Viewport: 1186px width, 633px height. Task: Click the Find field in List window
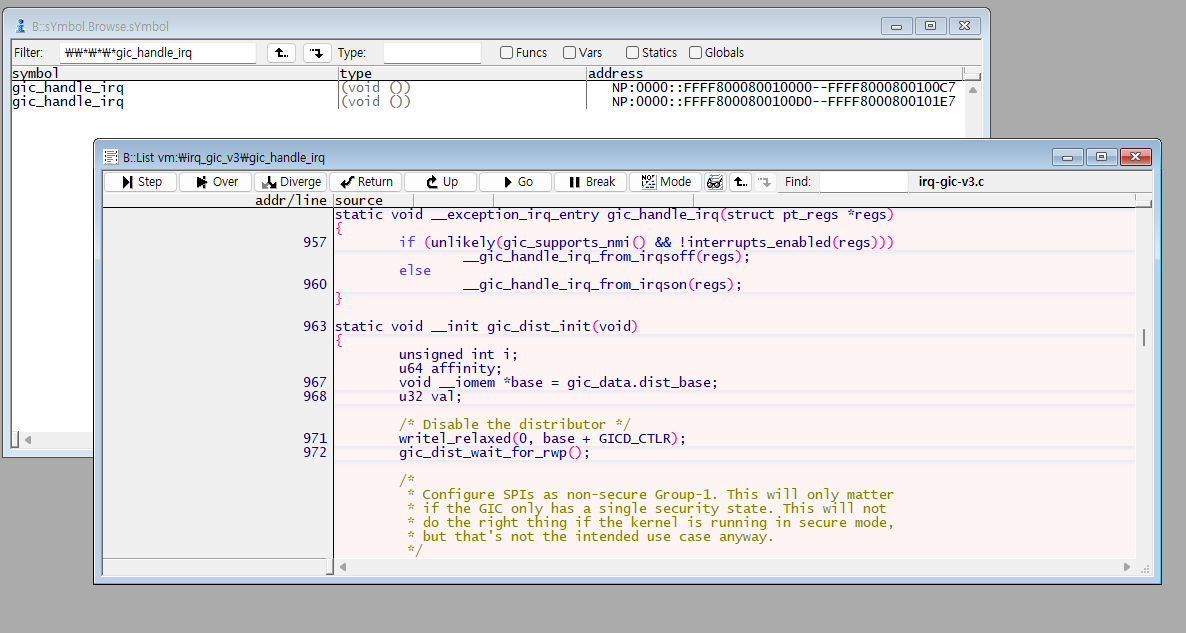[x=862, y=182]
